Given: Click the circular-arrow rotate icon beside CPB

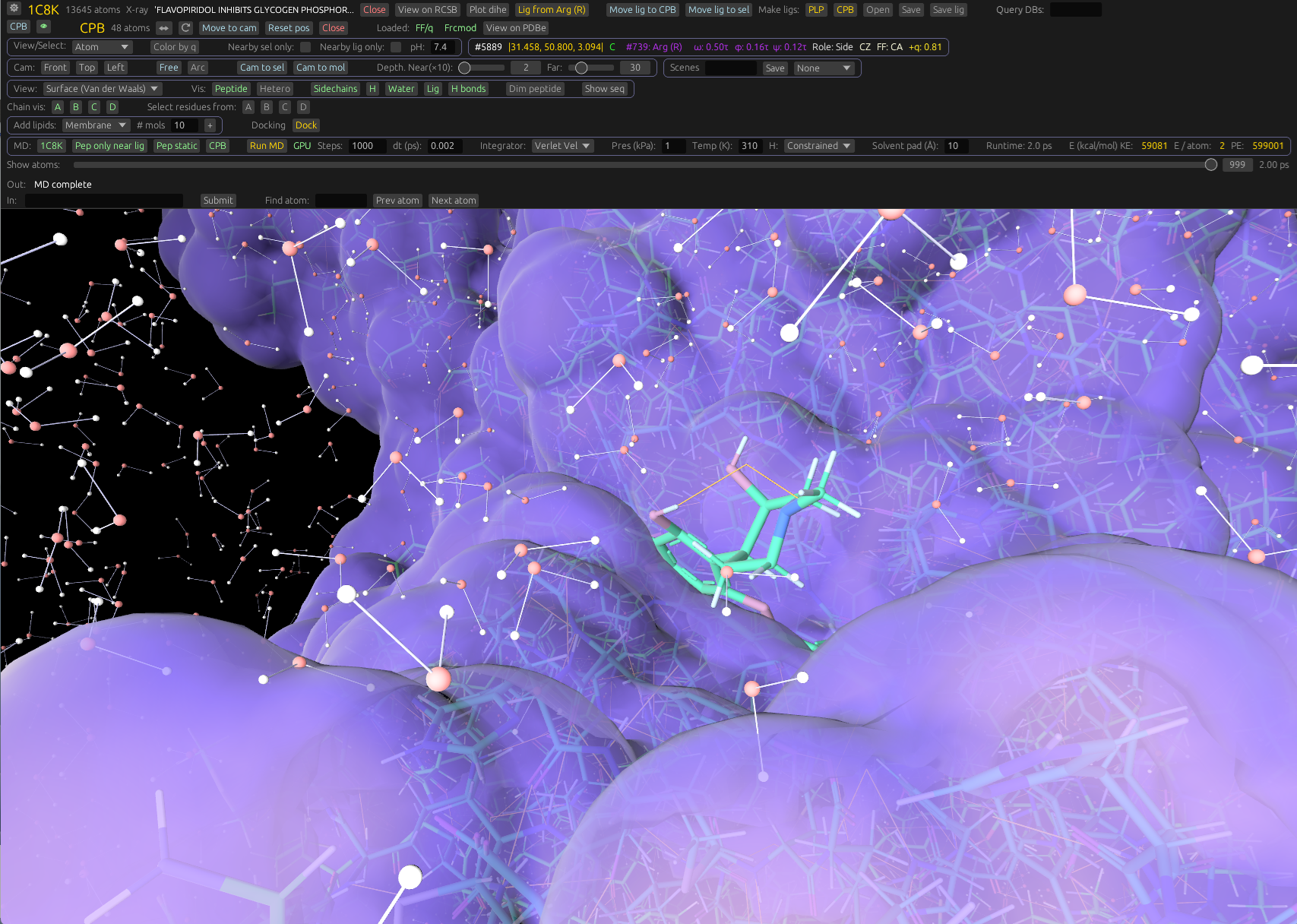Looking at the screenshot, I should click(185, 28).
